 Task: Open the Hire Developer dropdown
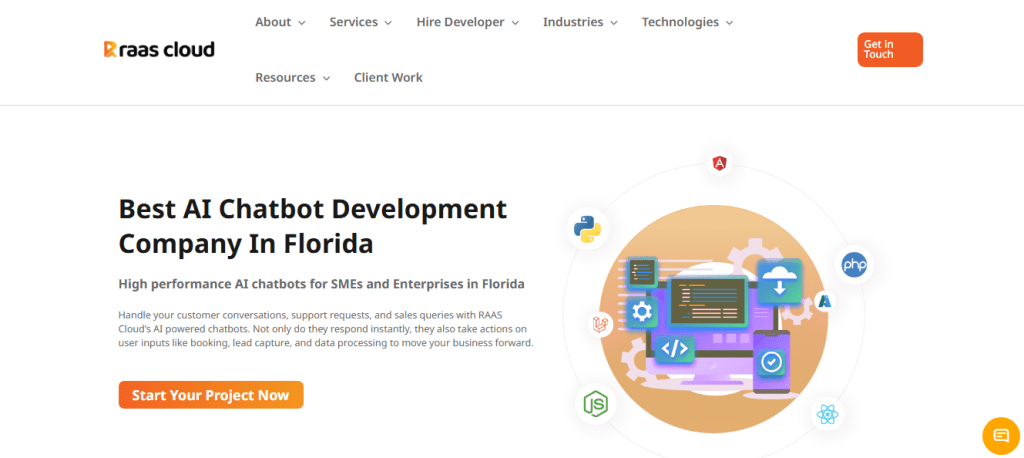(x=468, y=22)
